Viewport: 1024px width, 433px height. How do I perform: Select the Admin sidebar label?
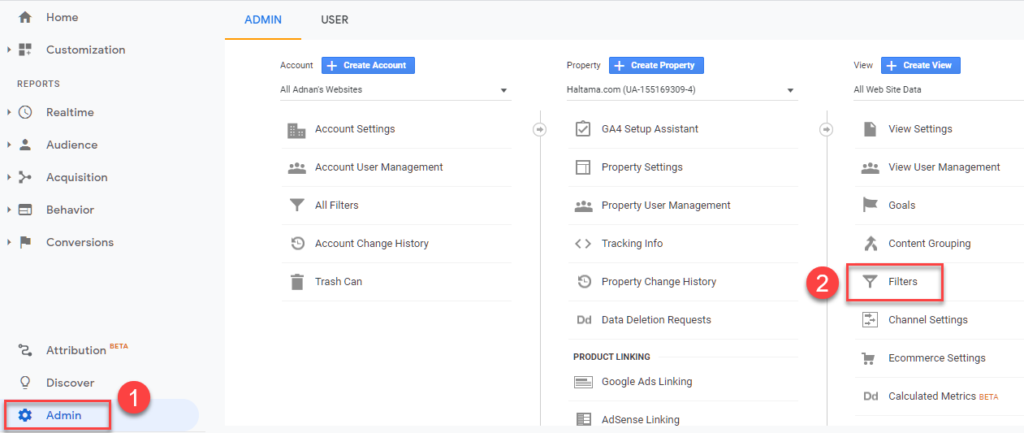tap(64, 415)
